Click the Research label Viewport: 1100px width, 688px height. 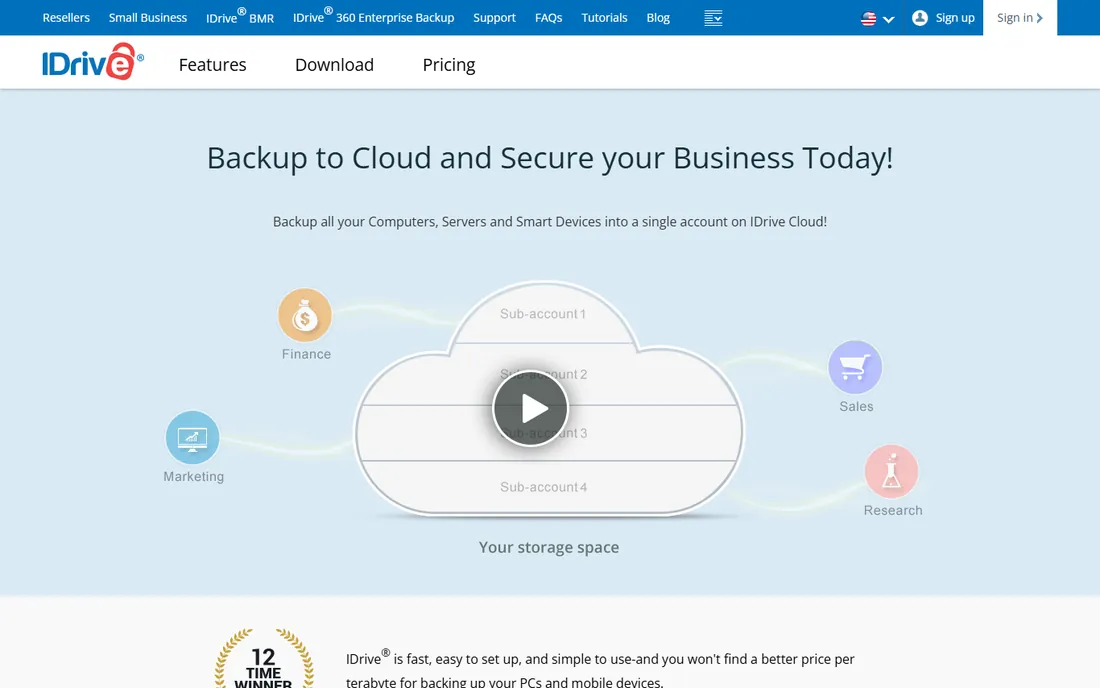pos(893,511)
